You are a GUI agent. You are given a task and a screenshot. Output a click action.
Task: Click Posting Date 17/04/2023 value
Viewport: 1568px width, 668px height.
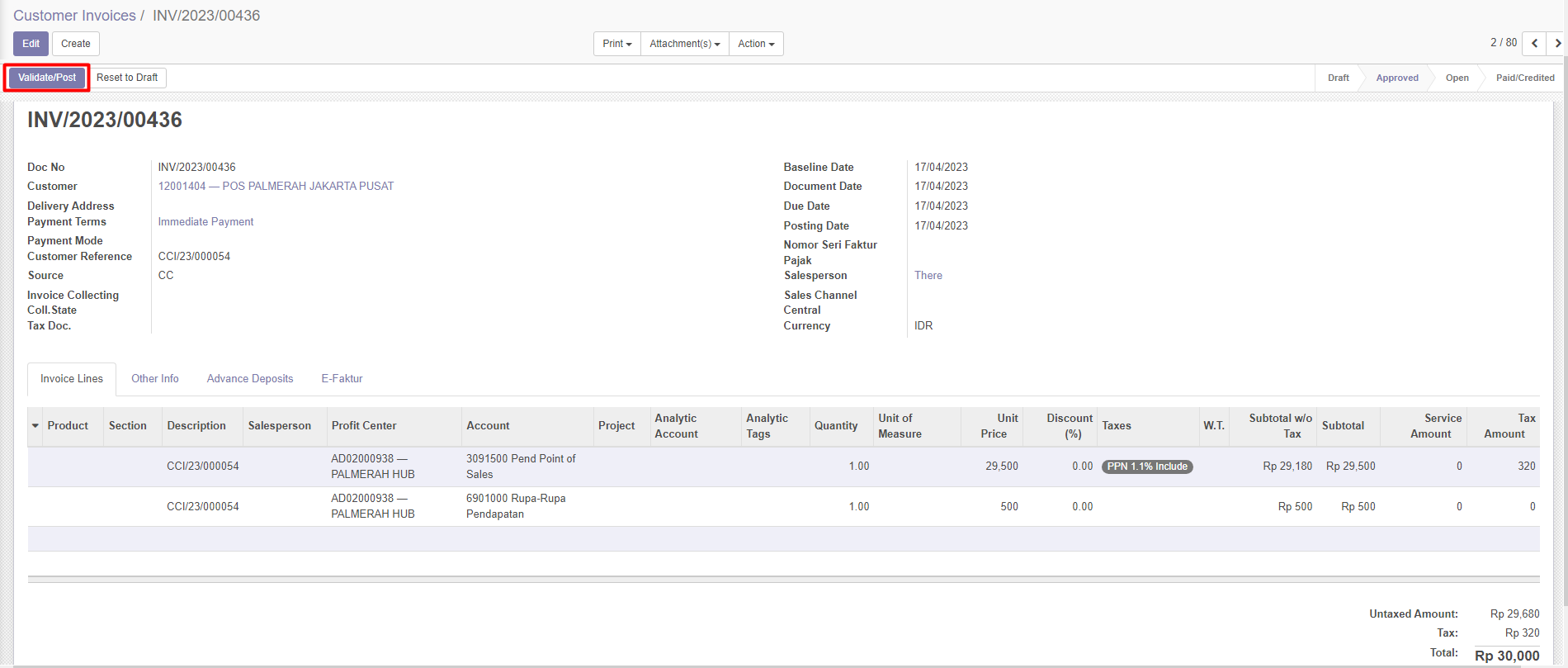(941, 225)
